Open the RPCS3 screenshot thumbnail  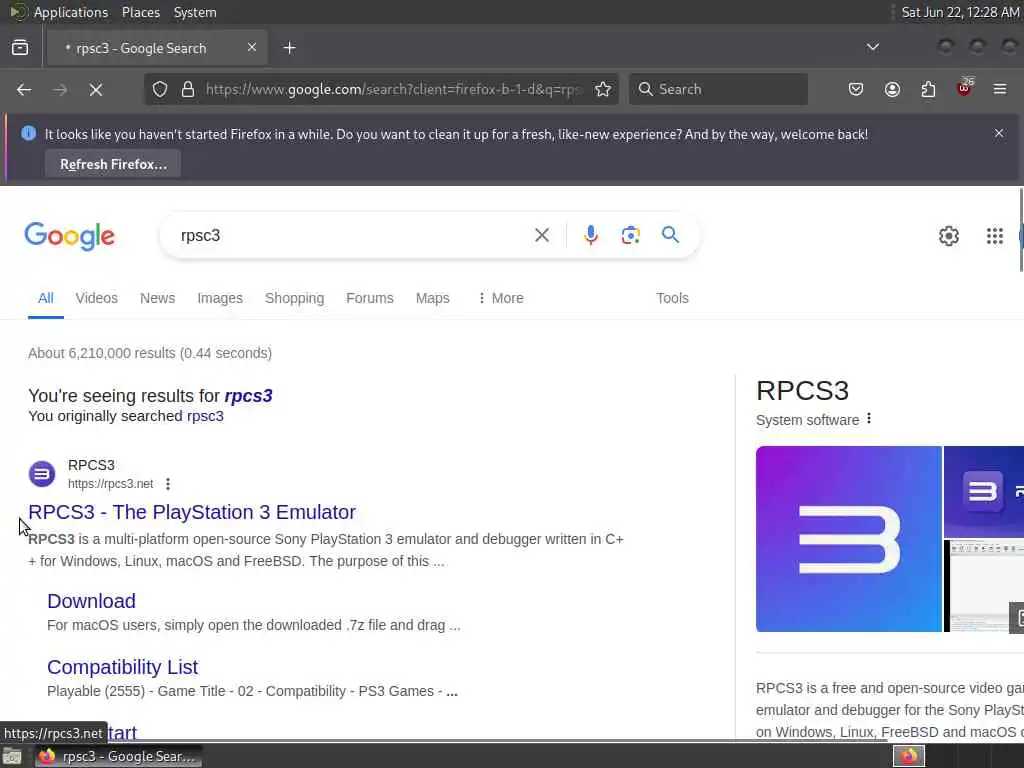coord(984,586)
